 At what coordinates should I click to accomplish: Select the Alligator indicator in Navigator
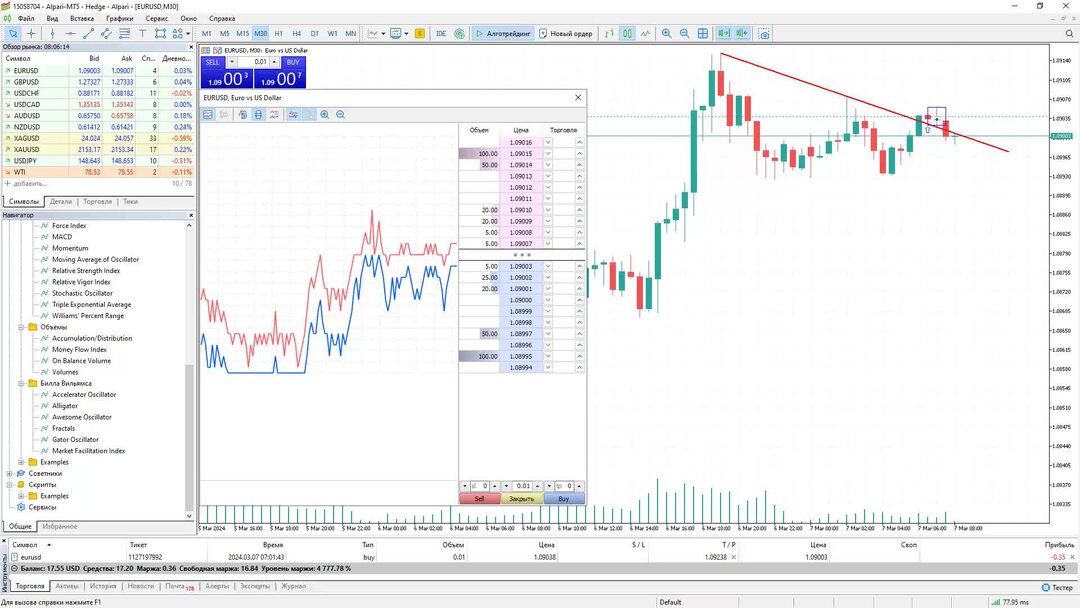(65, 406)
